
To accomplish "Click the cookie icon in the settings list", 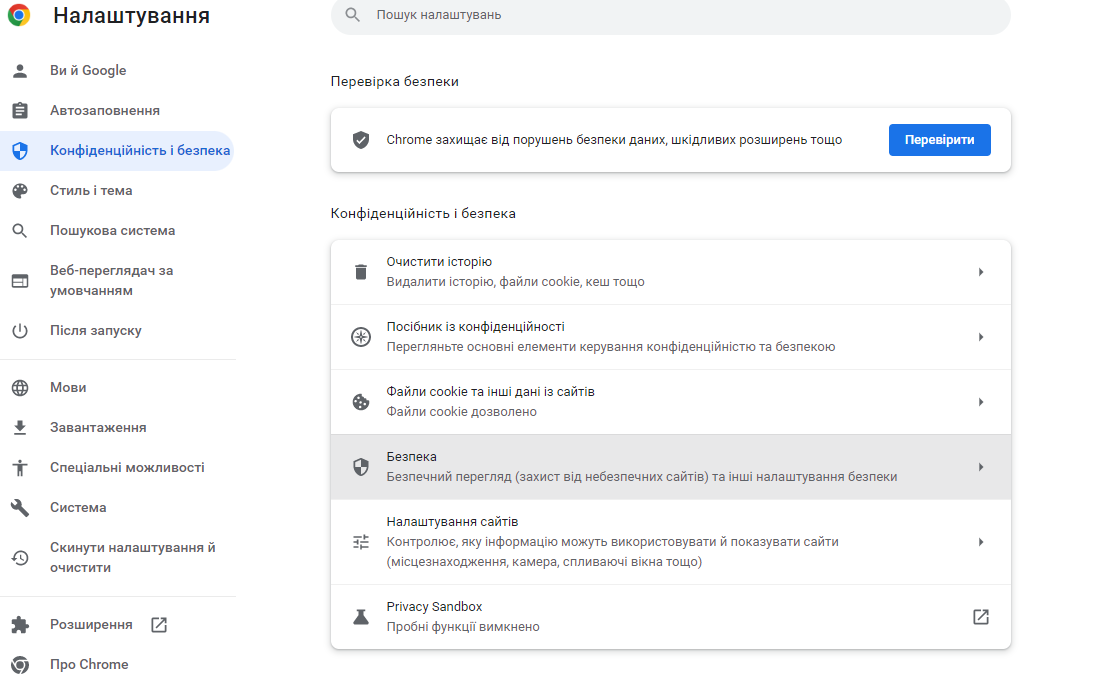I will (x=361, y=401).
